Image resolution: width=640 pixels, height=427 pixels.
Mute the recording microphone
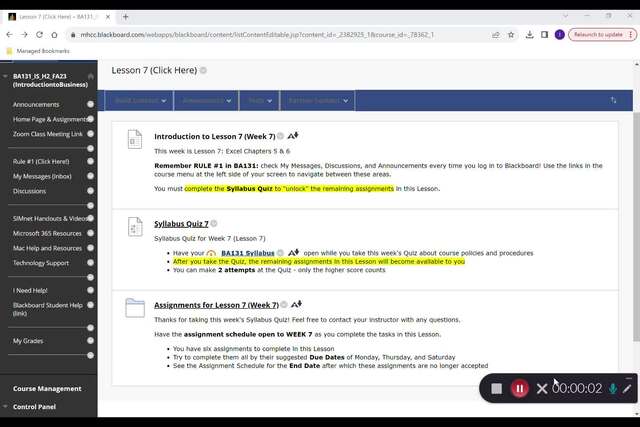click(x=613, y=388)
